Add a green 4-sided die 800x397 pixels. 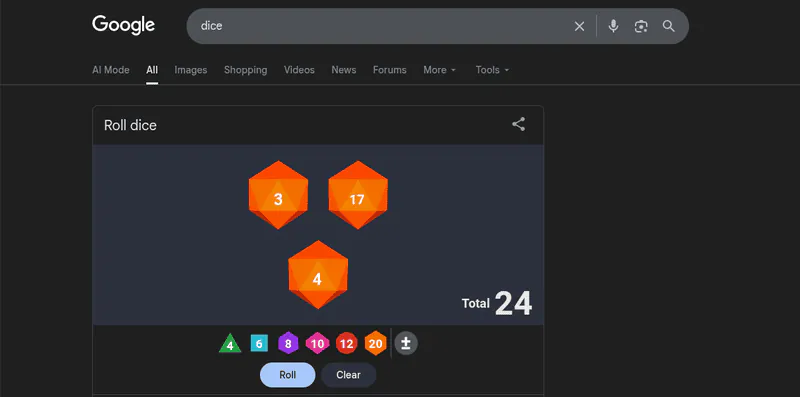click(x=230, y=343)
